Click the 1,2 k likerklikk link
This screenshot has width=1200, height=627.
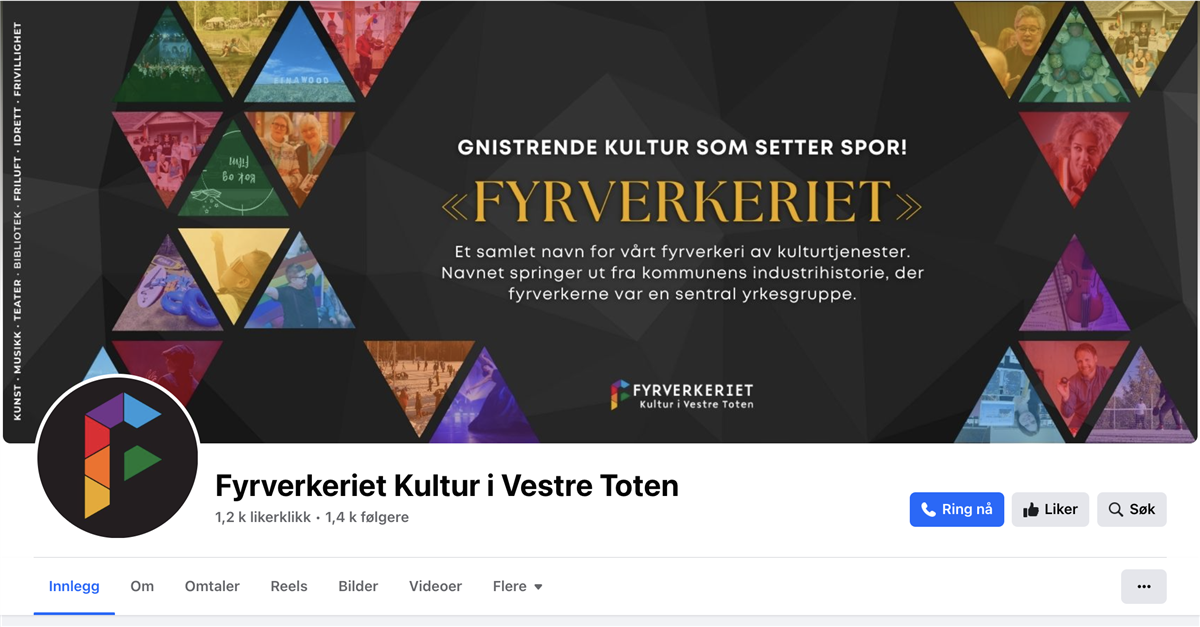[x=262, y=517]
